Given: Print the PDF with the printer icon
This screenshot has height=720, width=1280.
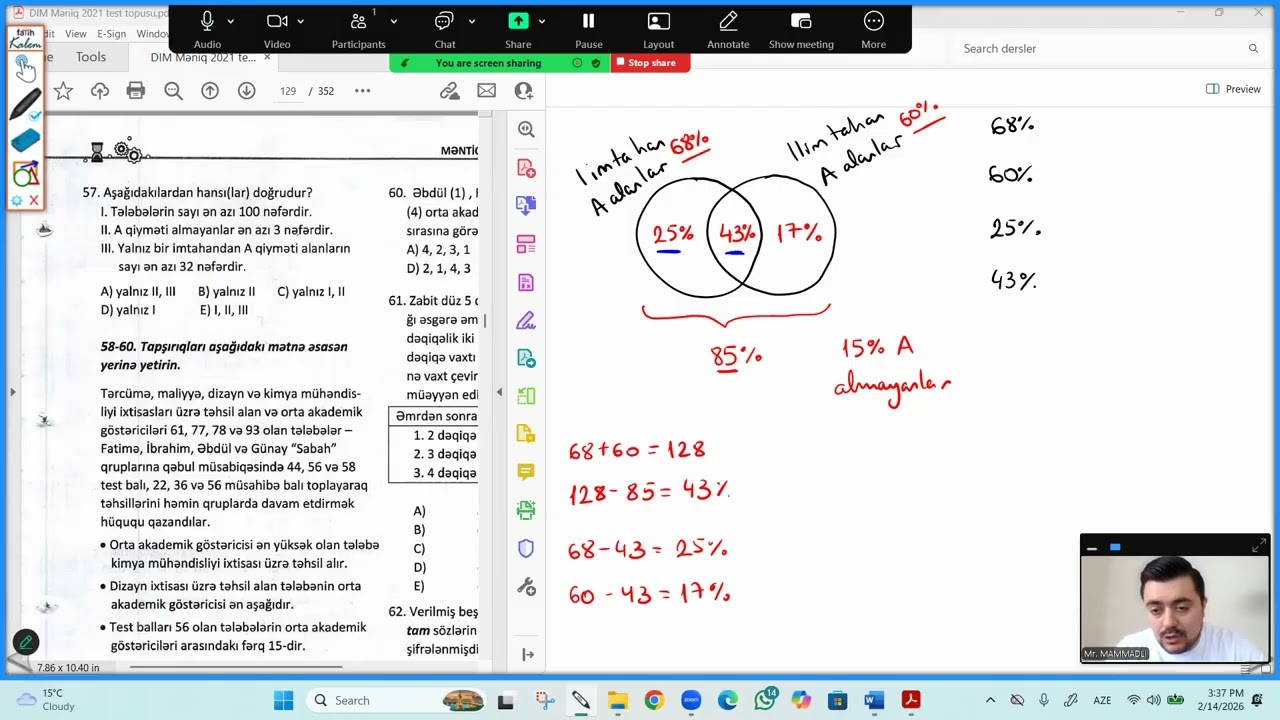Looking at the screenshot, I should 136,91.
